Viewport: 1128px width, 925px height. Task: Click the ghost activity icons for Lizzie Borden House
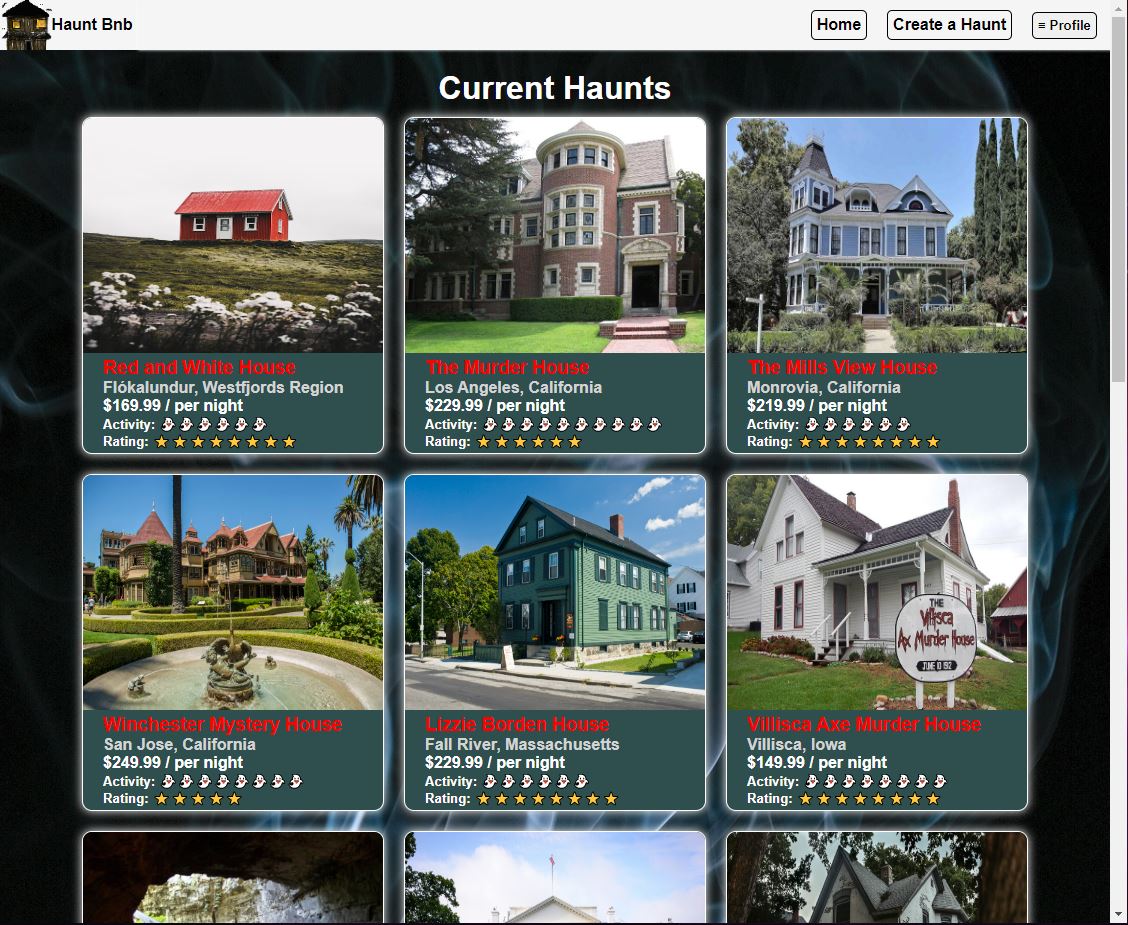point(536,781)
